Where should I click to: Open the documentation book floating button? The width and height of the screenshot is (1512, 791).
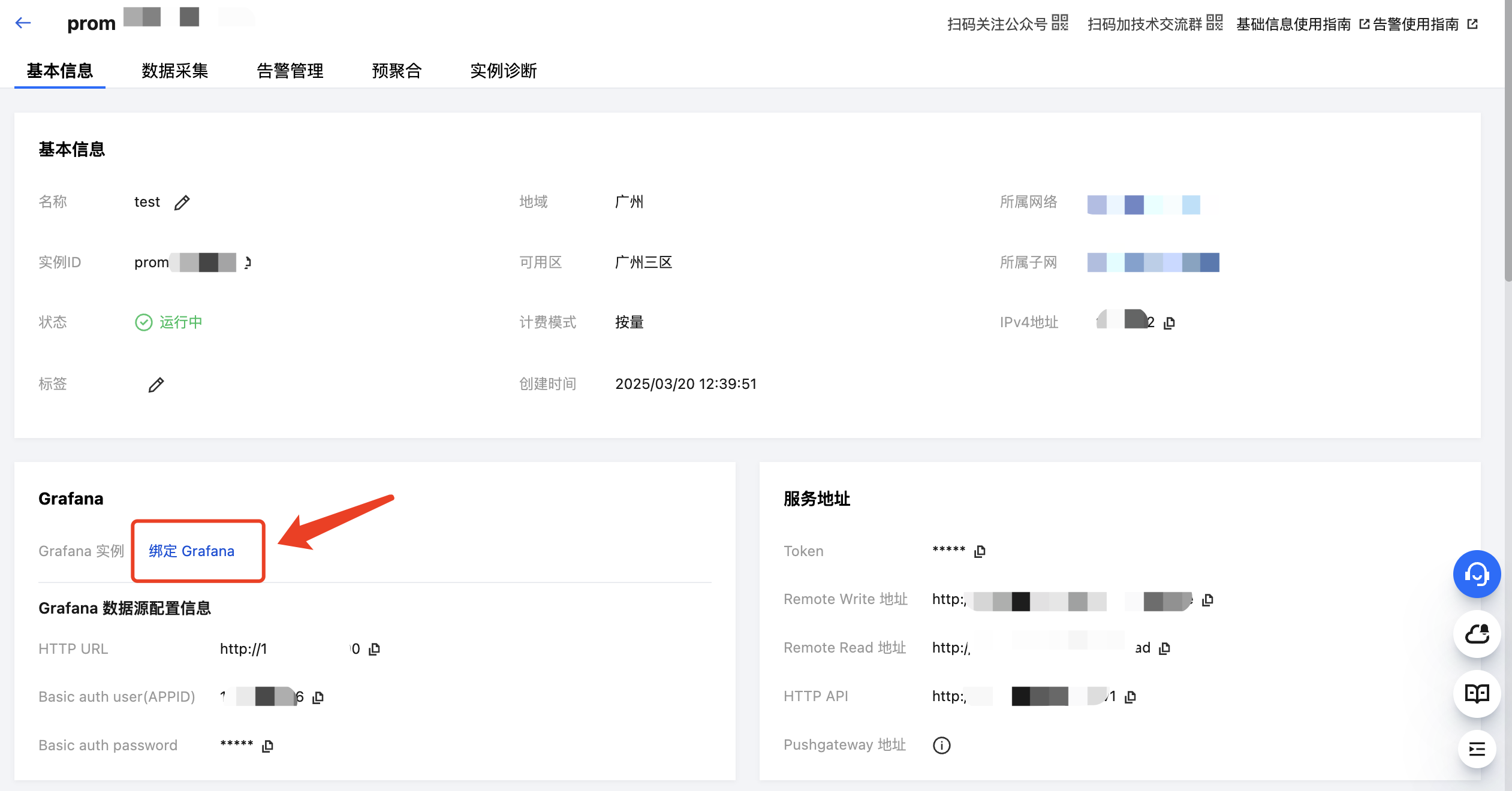click(1476, 693)
